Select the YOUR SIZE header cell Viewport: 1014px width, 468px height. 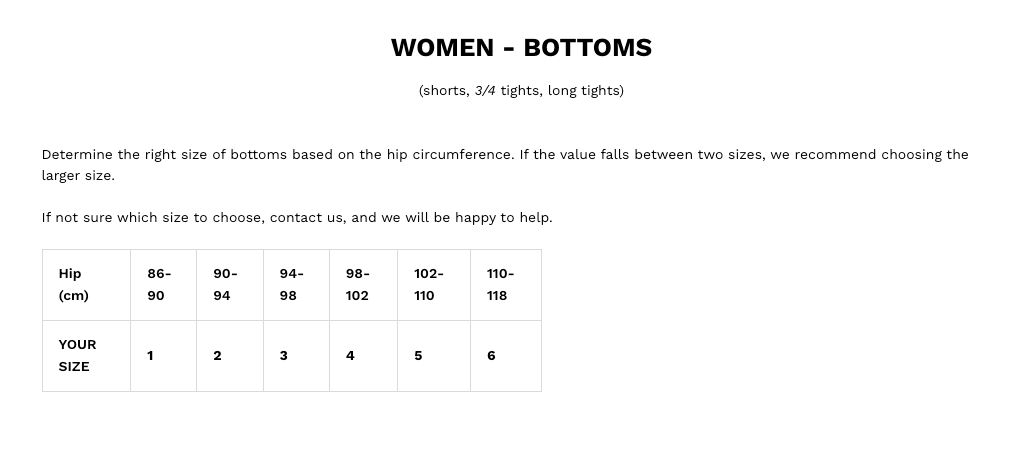tap(86, 356)
